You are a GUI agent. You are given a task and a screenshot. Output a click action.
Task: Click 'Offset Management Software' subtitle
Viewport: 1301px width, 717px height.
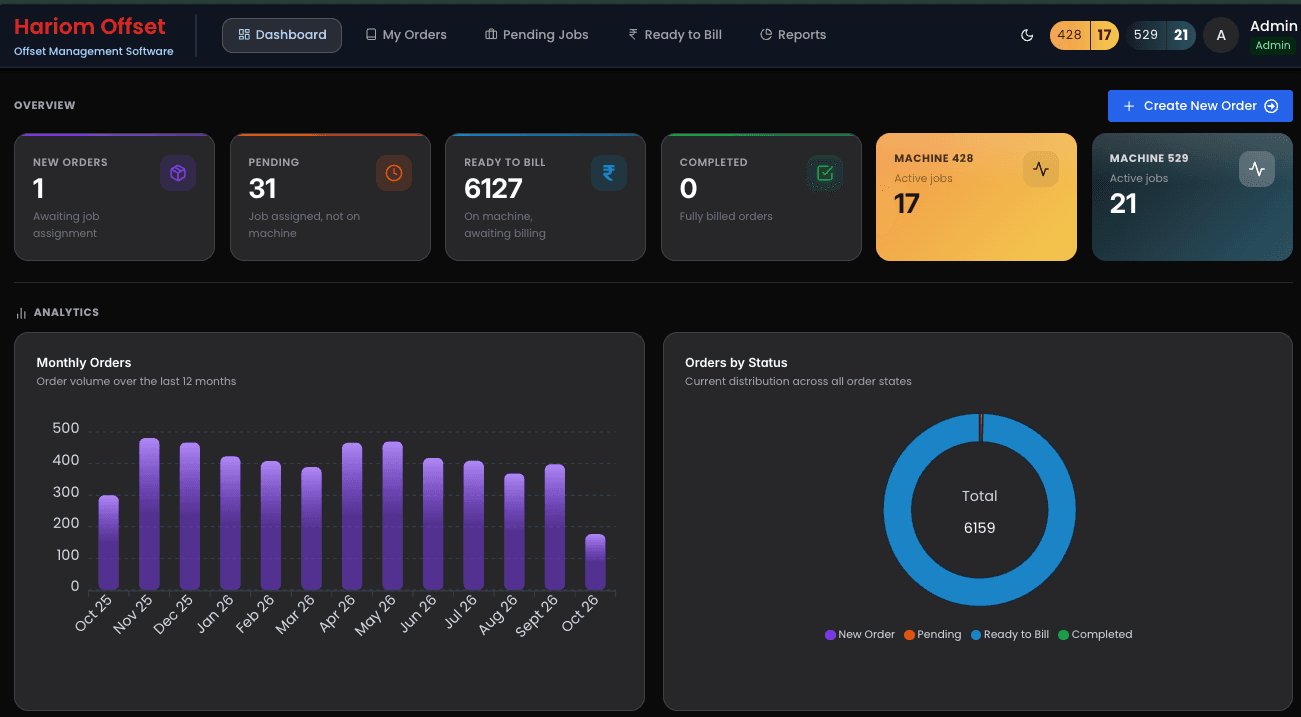pyautogui.click(x=94, y=51)
